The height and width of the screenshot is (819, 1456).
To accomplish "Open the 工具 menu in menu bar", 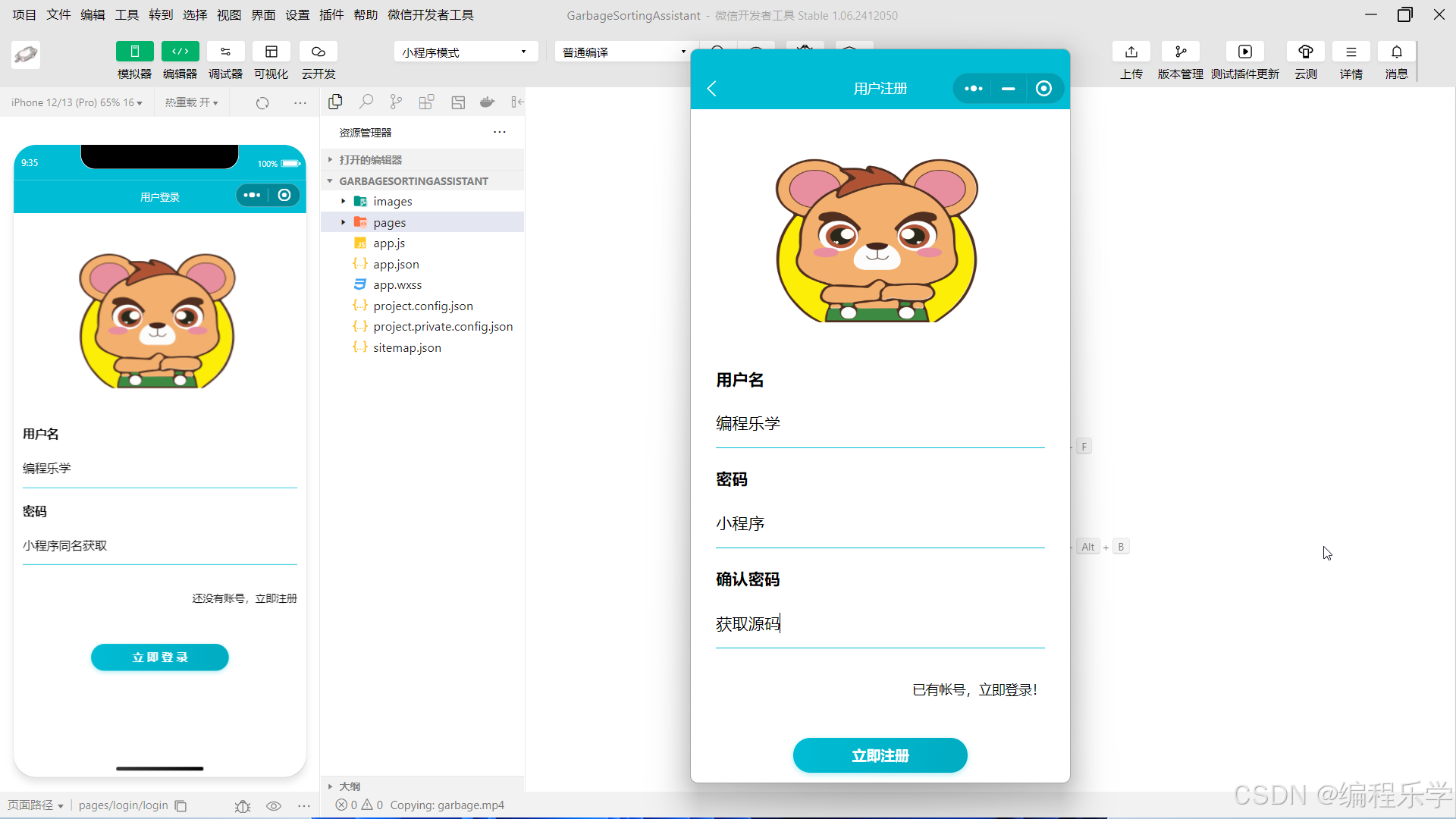I will 127,15.
